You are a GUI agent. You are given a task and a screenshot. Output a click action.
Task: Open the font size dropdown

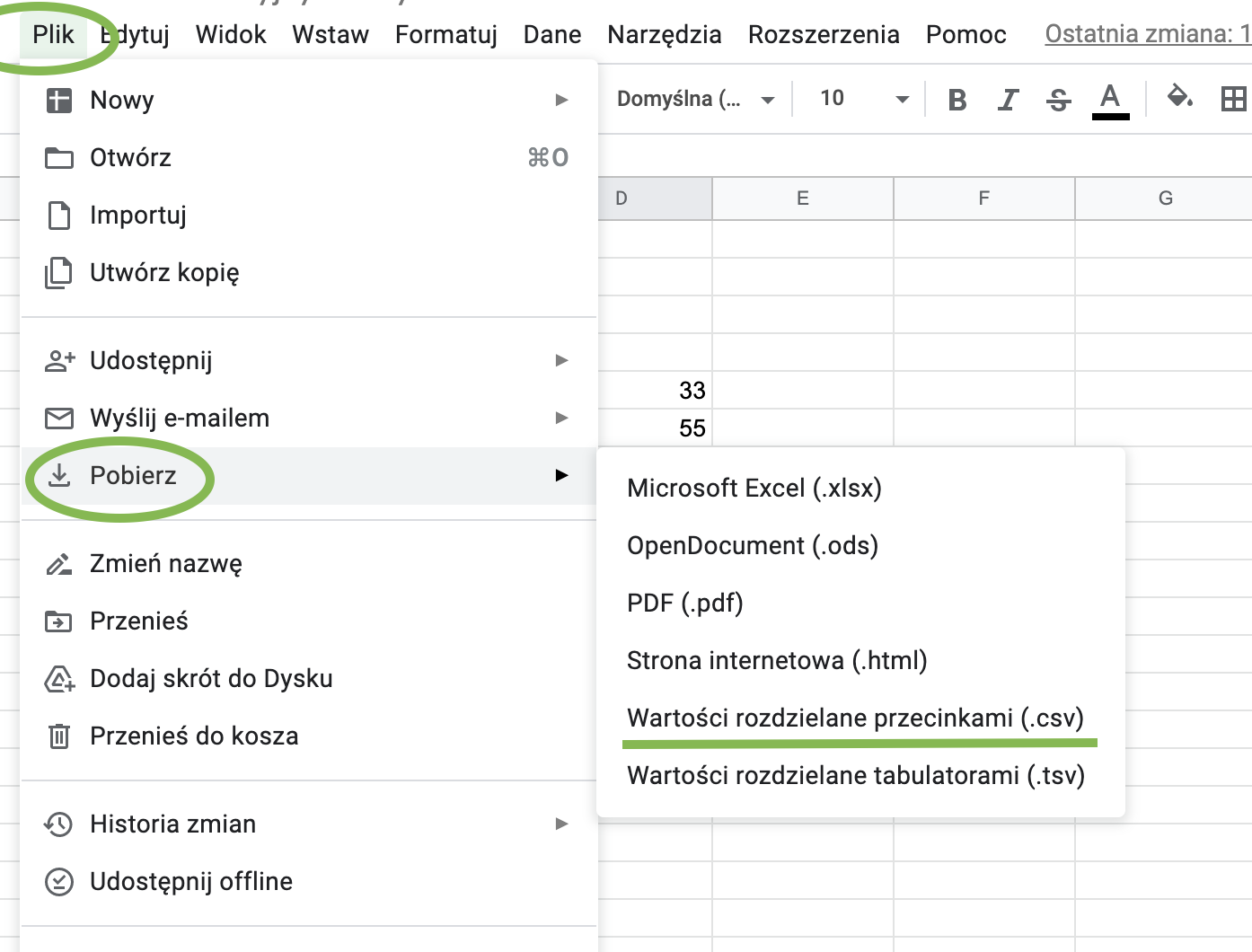tap(864, 99)
